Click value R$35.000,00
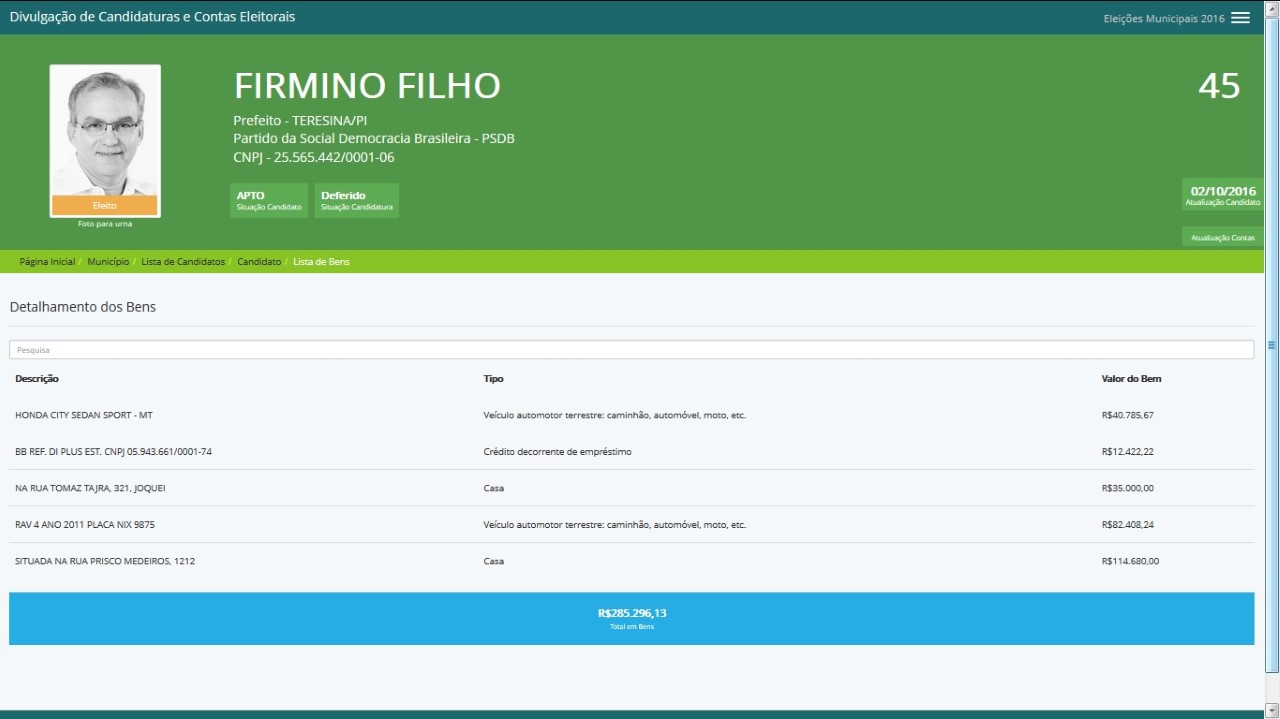The height and width of the screenshot is (719, 1280). (x=1127, y=488)
